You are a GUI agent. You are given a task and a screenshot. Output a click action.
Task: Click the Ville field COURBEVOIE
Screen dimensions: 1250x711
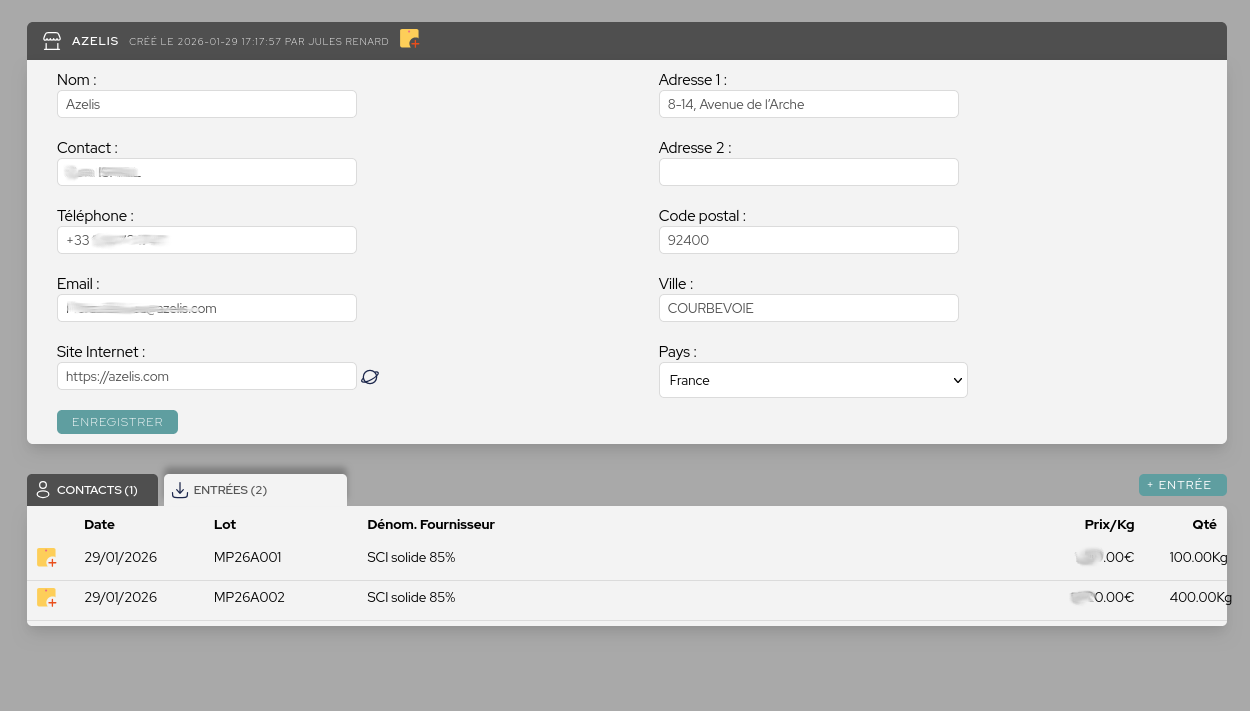[809, 308]
